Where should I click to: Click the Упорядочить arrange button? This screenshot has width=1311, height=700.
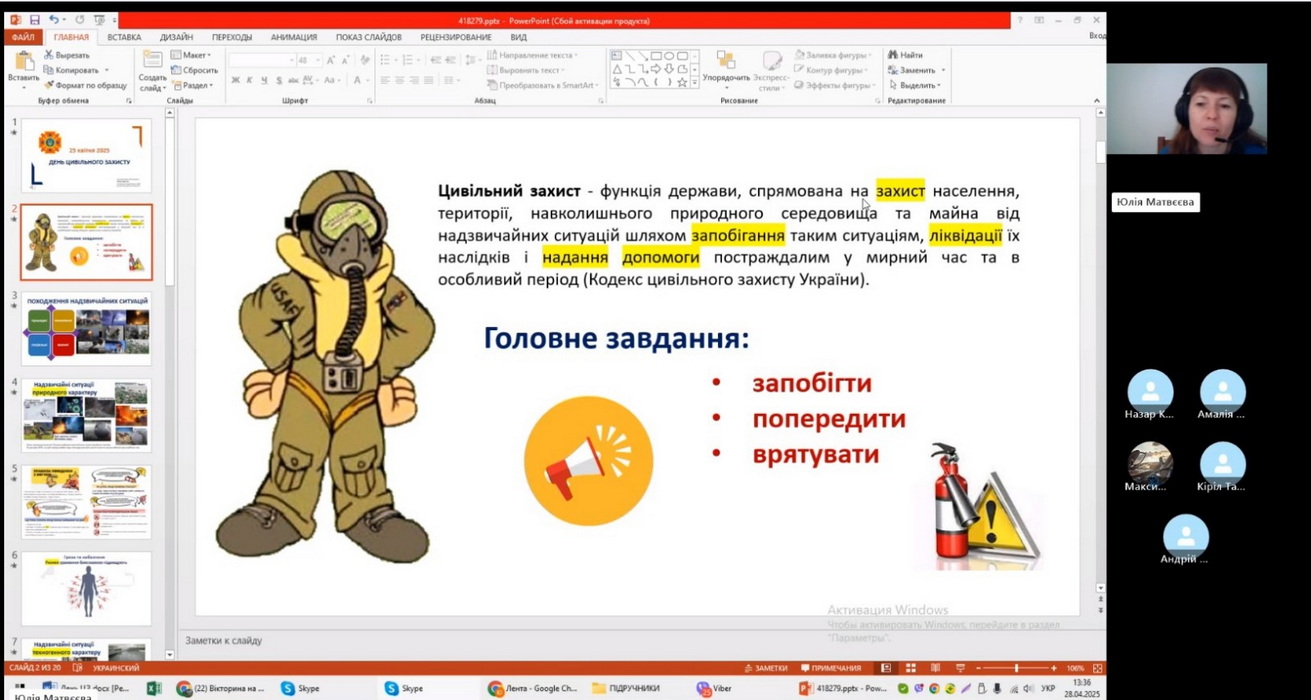point(726,68)
